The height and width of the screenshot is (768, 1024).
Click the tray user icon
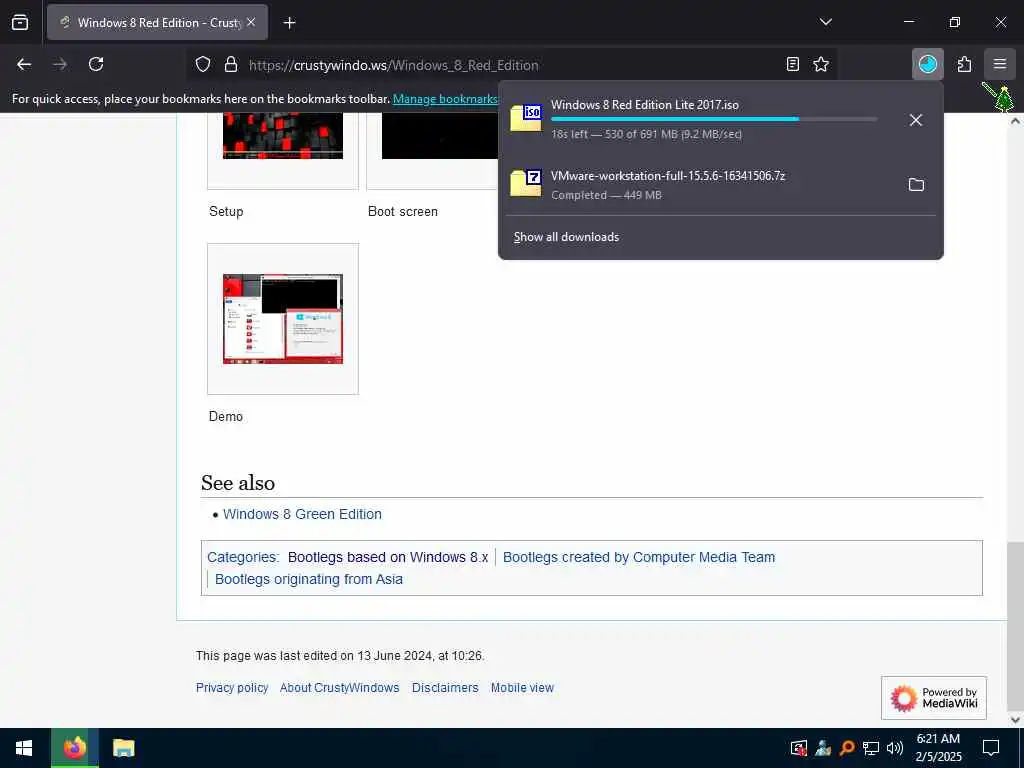pyautogui.click(x=823, y=748)
